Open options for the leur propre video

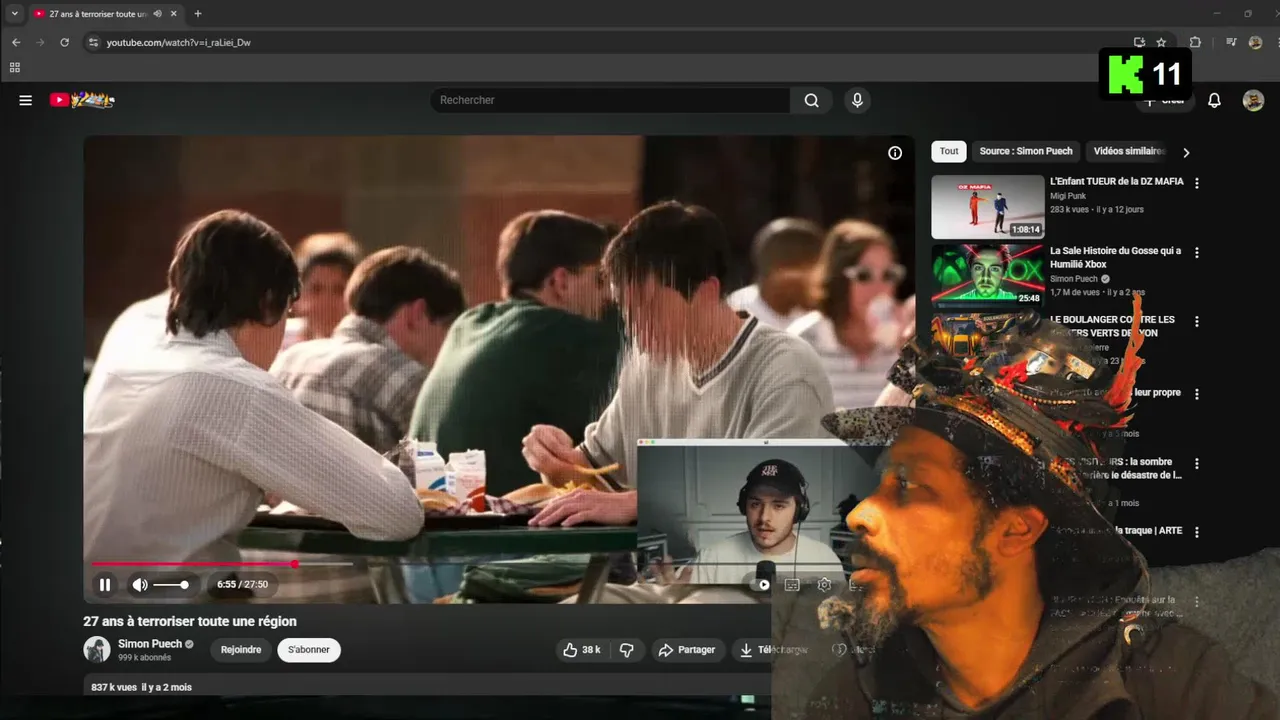click(x=1197, y=394)
